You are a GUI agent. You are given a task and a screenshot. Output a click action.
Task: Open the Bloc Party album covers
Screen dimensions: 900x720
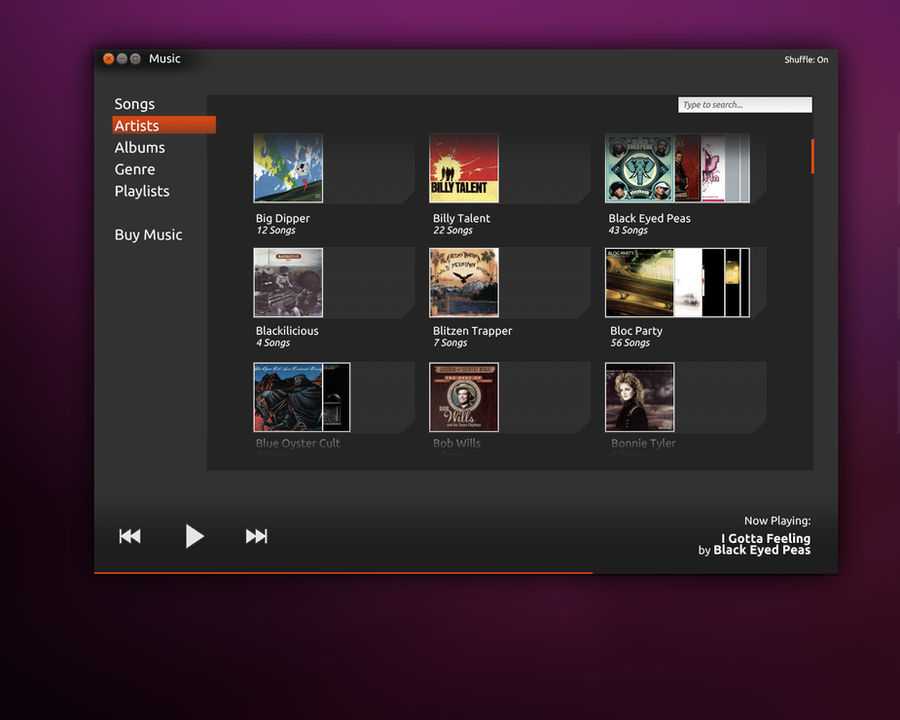pos(677,282)
